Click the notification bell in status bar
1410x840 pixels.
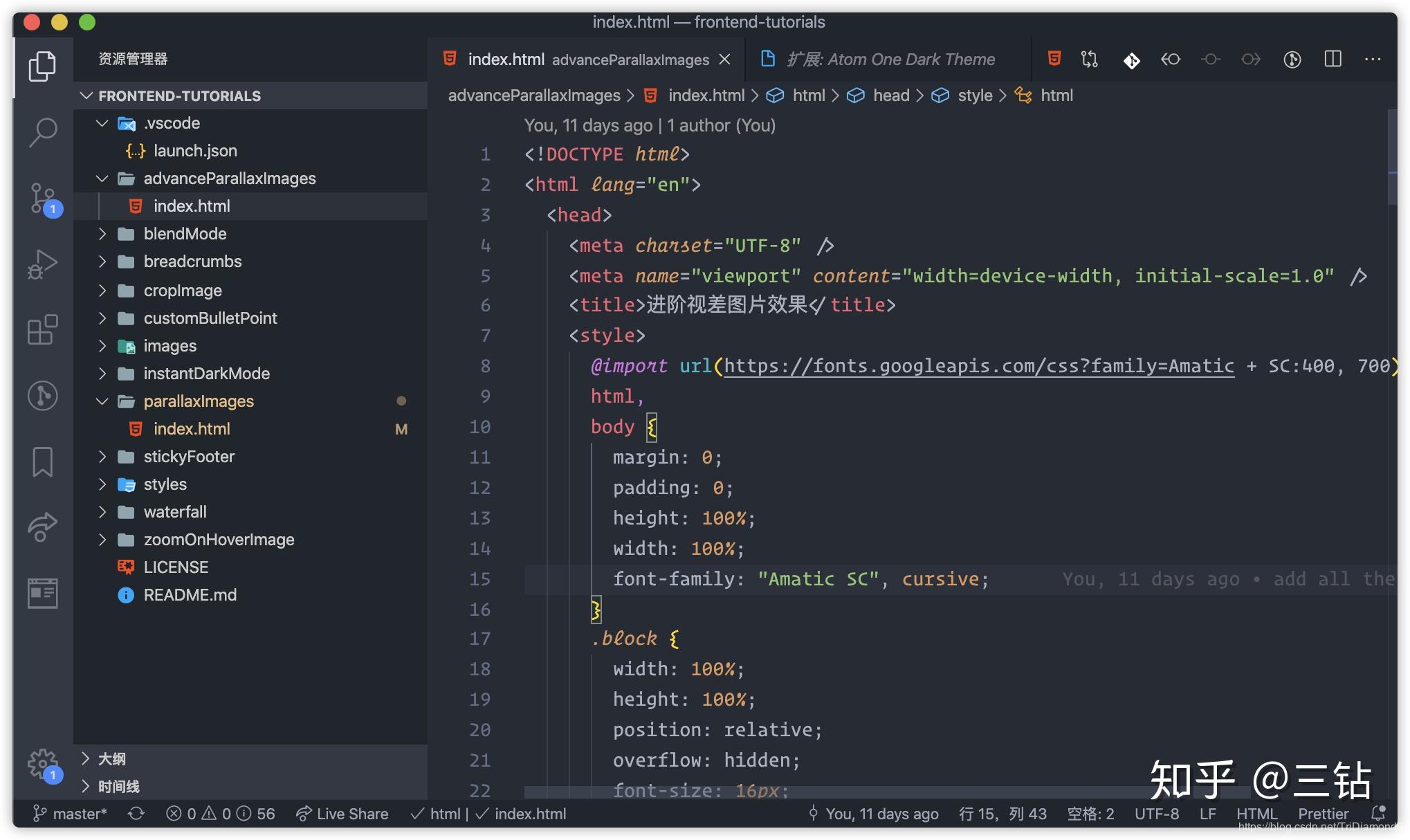coord(1378,813)
